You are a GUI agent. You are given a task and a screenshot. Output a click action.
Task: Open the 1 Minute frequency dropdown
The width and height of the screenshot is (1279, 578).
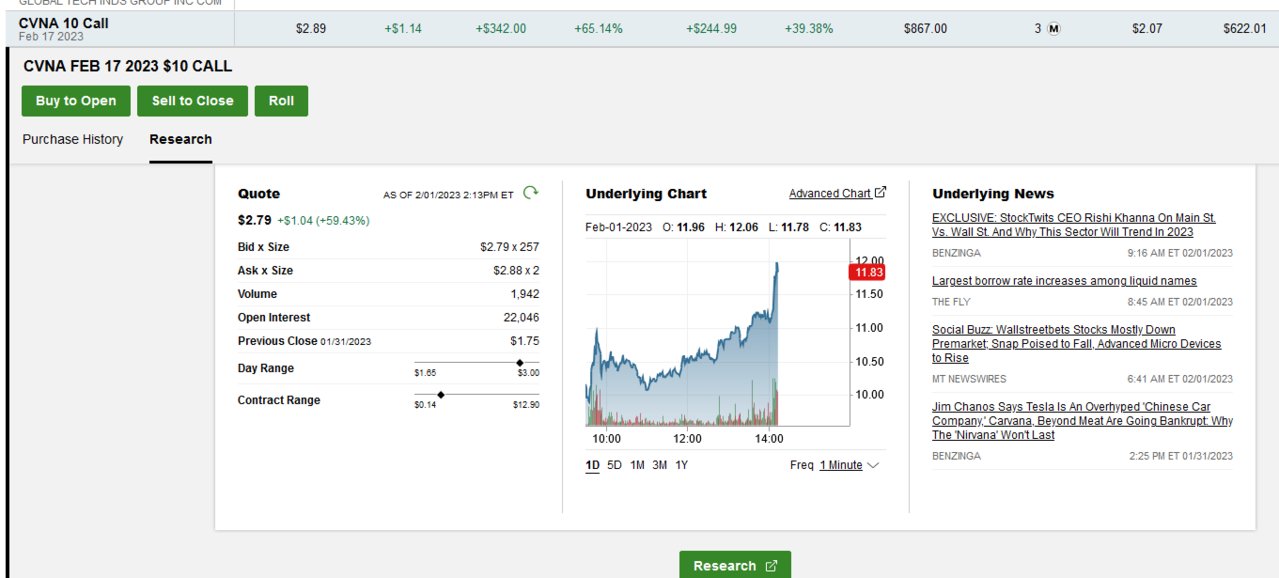(x=840, y=465)
